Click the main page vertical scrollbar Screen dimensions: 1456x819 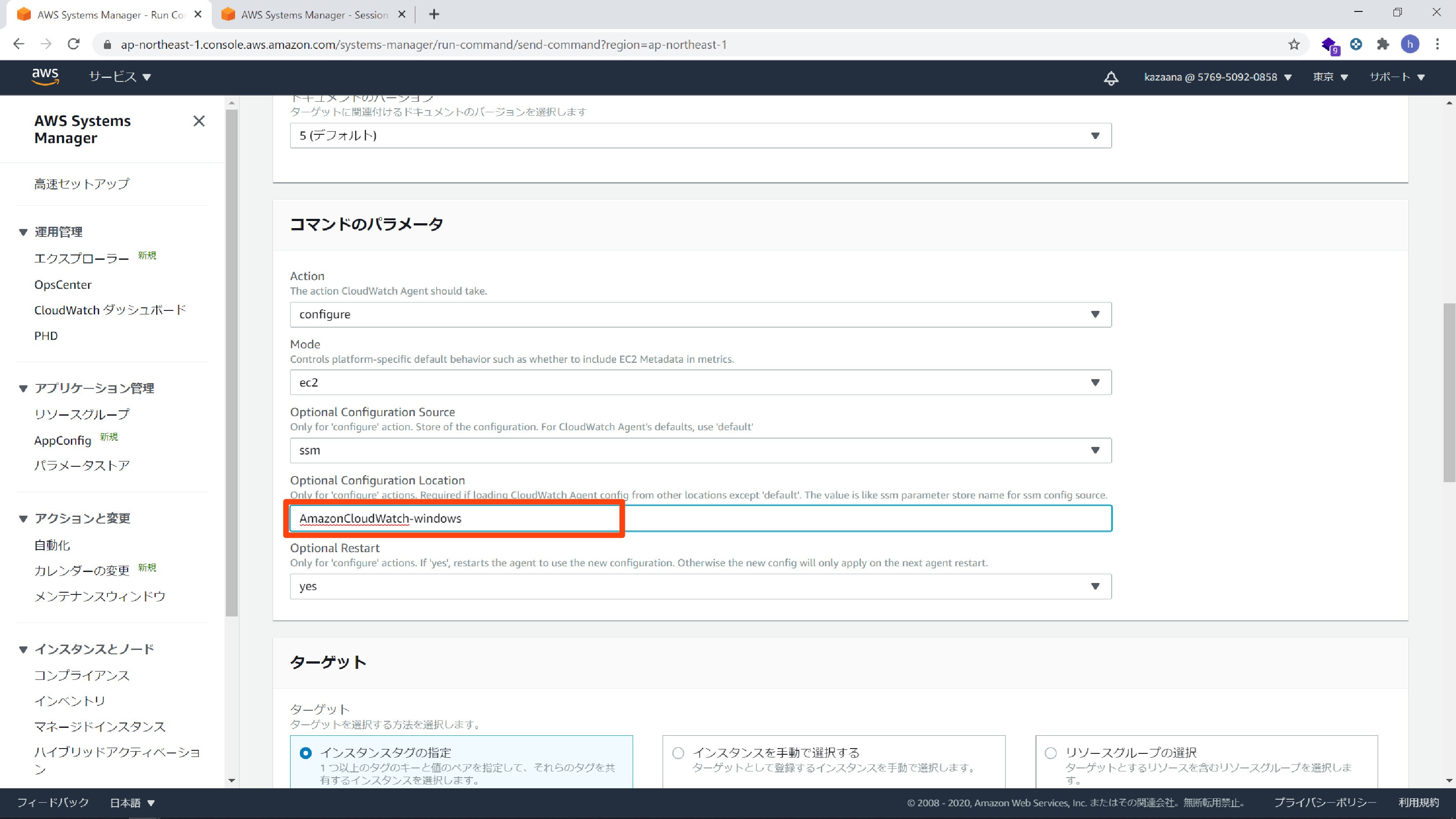1449,392
